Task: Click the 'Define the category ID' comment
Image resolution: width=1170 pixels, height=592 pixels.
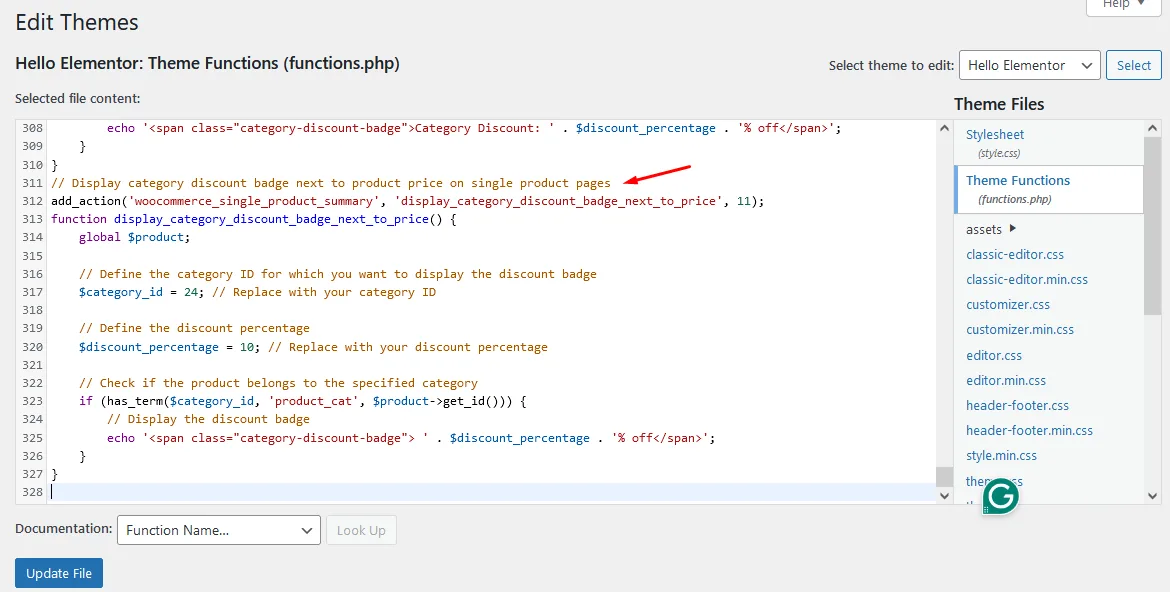Action: (337, 274)
